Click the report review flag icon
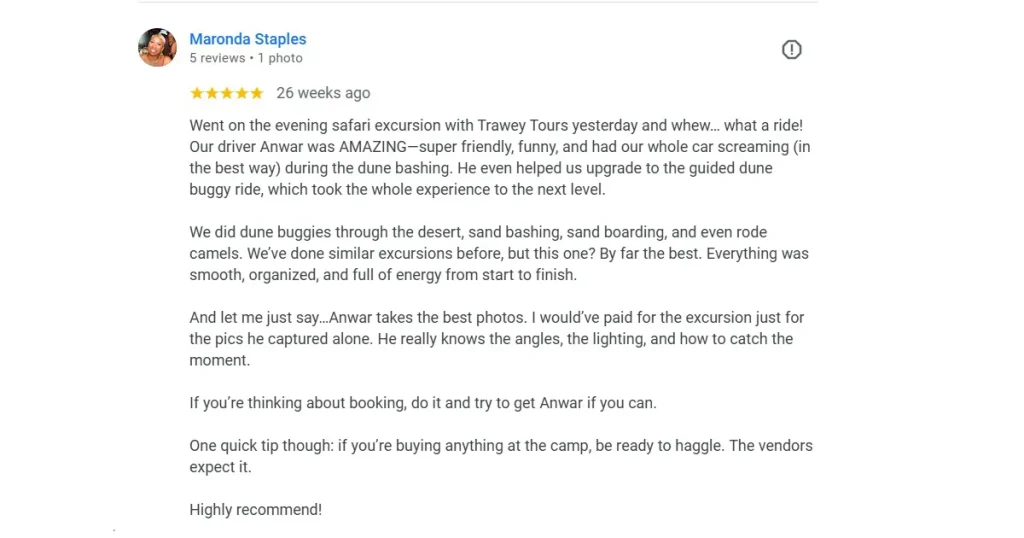 pos(791,49)
